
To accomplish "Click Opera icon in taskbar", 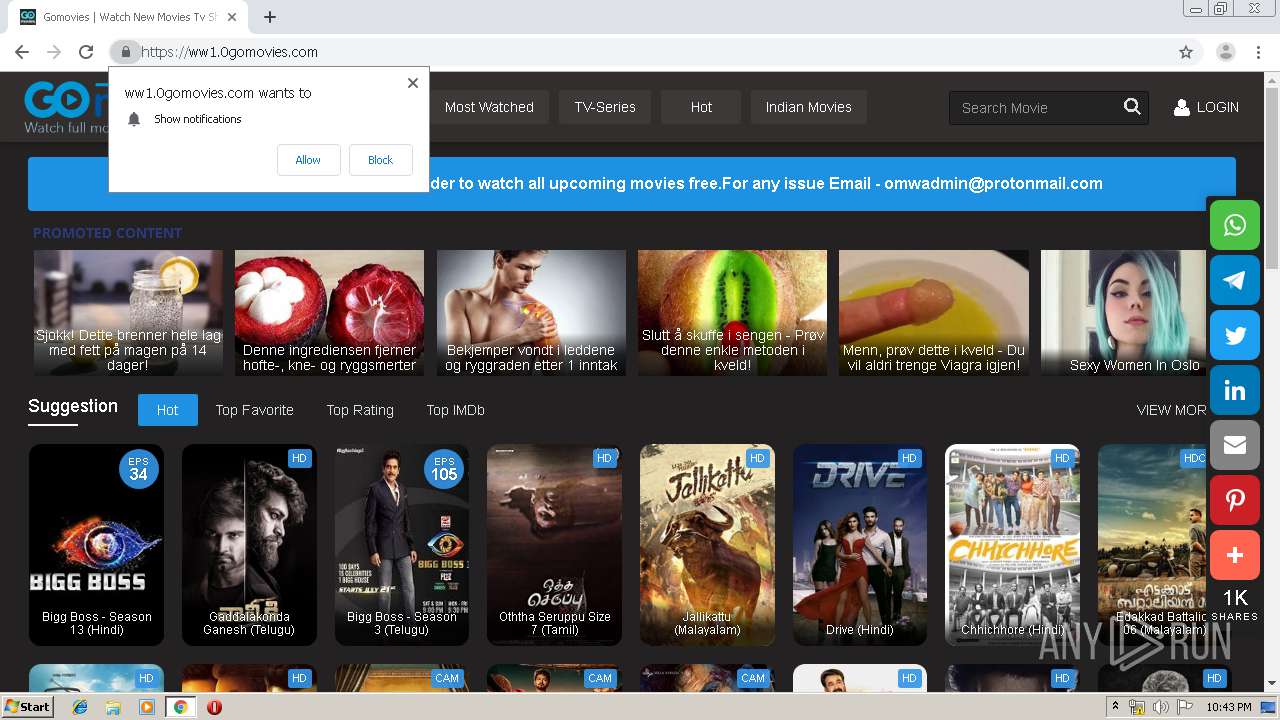I will point(214,707).
